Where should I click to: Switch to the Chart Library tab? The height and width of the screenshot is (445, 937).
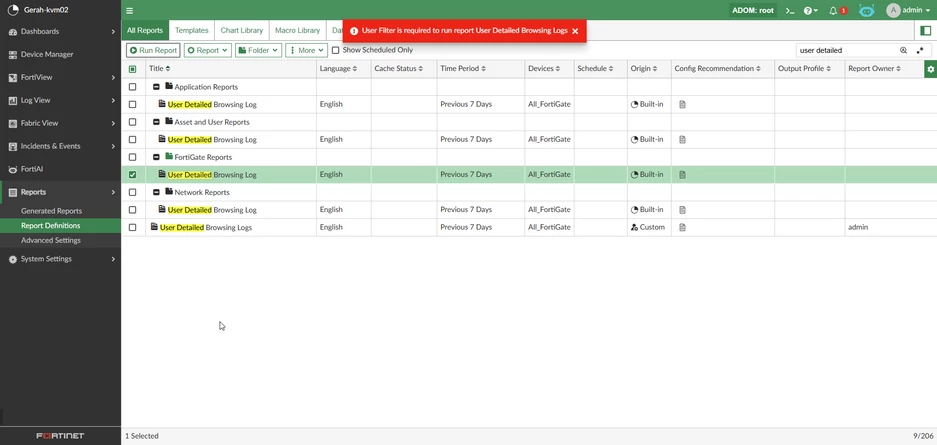242,30
